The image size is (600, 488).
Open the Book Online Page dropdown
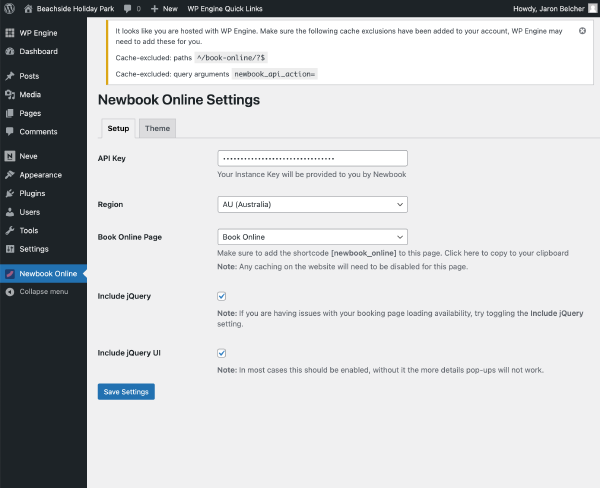click(x=312, y=237)
